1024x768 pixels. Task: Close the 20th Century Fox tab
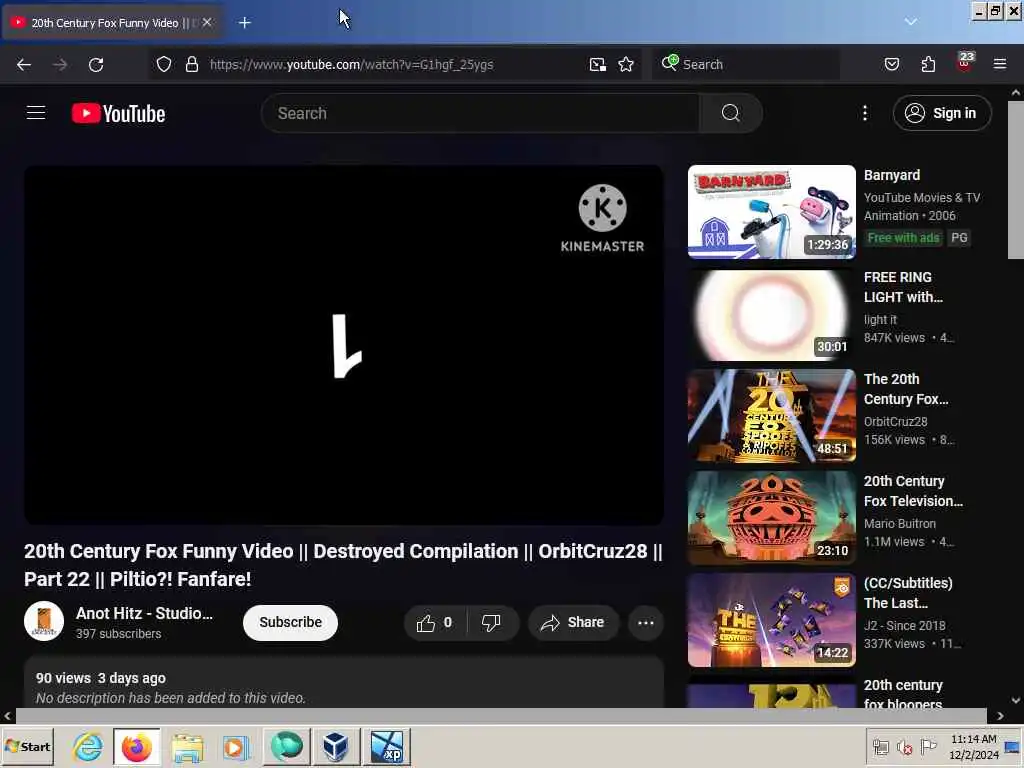click(207, 22)
